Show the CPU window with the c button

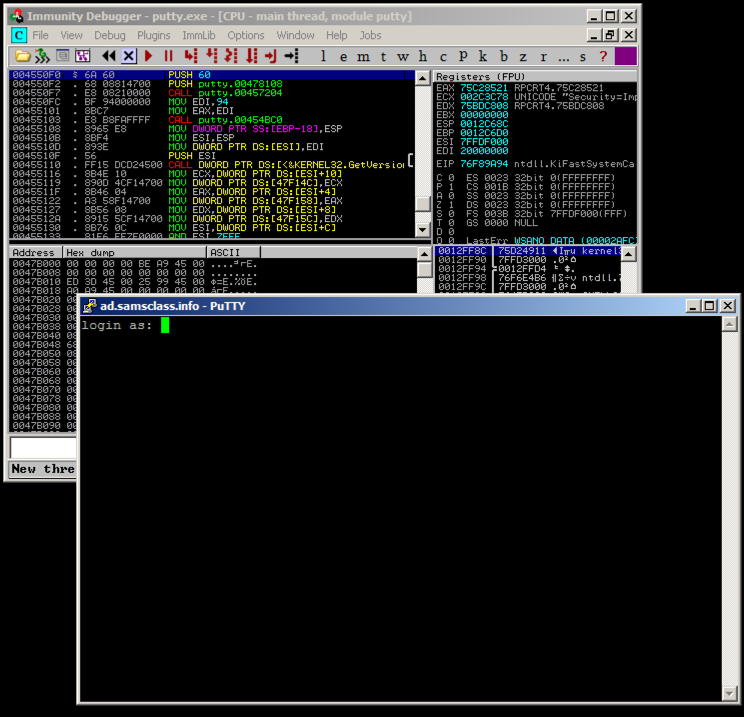443,57
